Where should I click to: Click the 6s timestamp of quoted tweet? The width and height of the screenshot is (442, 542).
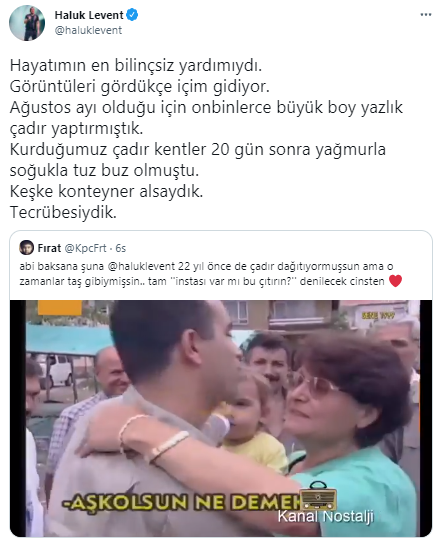[x=121, y=248]
